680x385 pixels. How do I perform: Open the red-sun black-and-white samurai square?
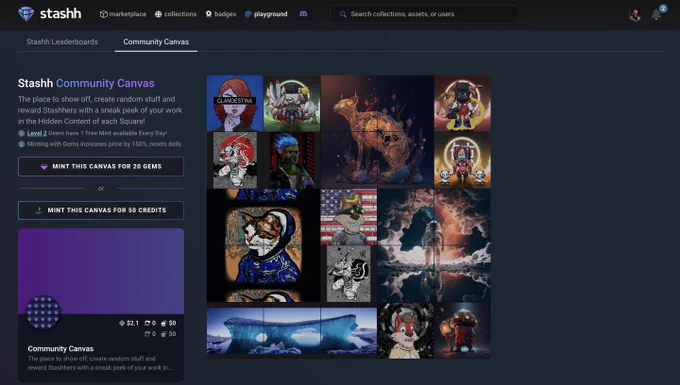(235, 160)
